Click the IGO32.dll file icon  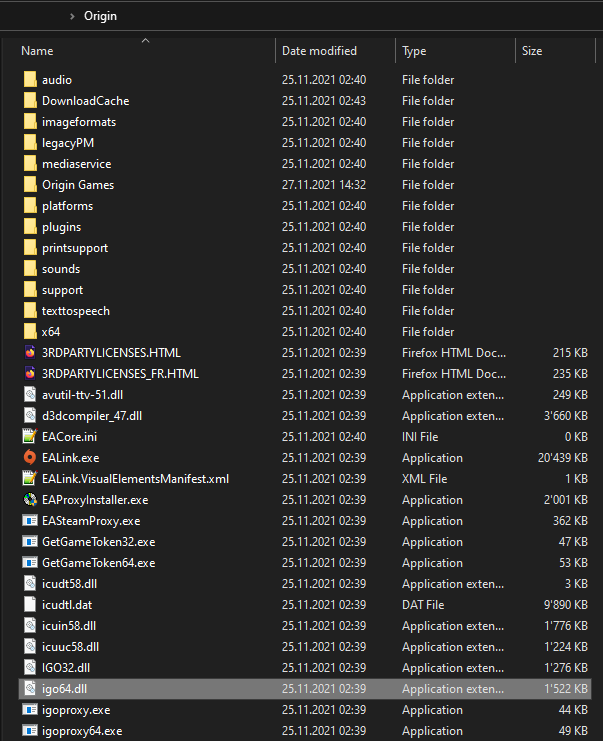coord(30,667)
